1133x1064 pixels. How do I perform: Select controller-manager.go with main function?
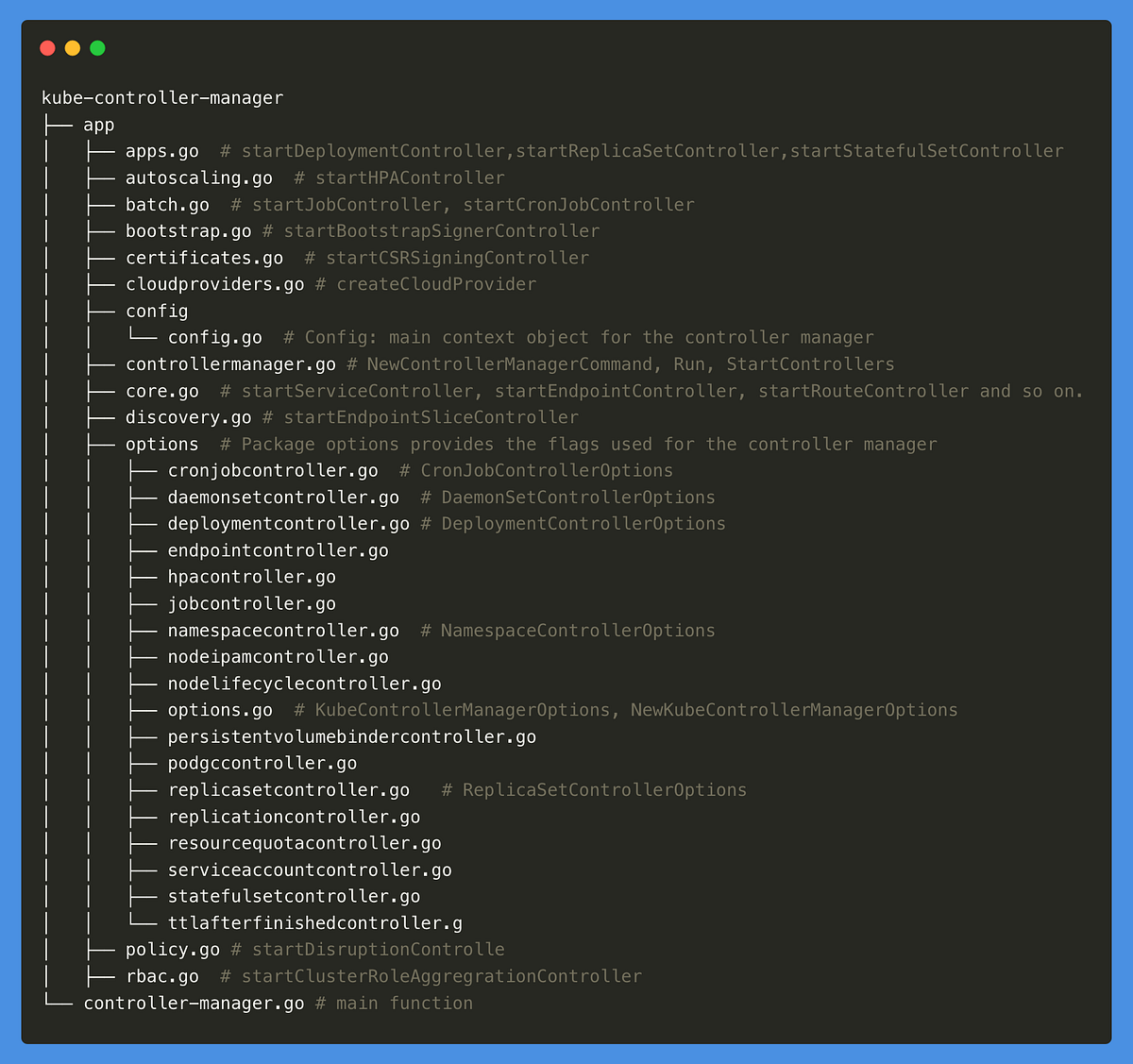coord(193,1003)
